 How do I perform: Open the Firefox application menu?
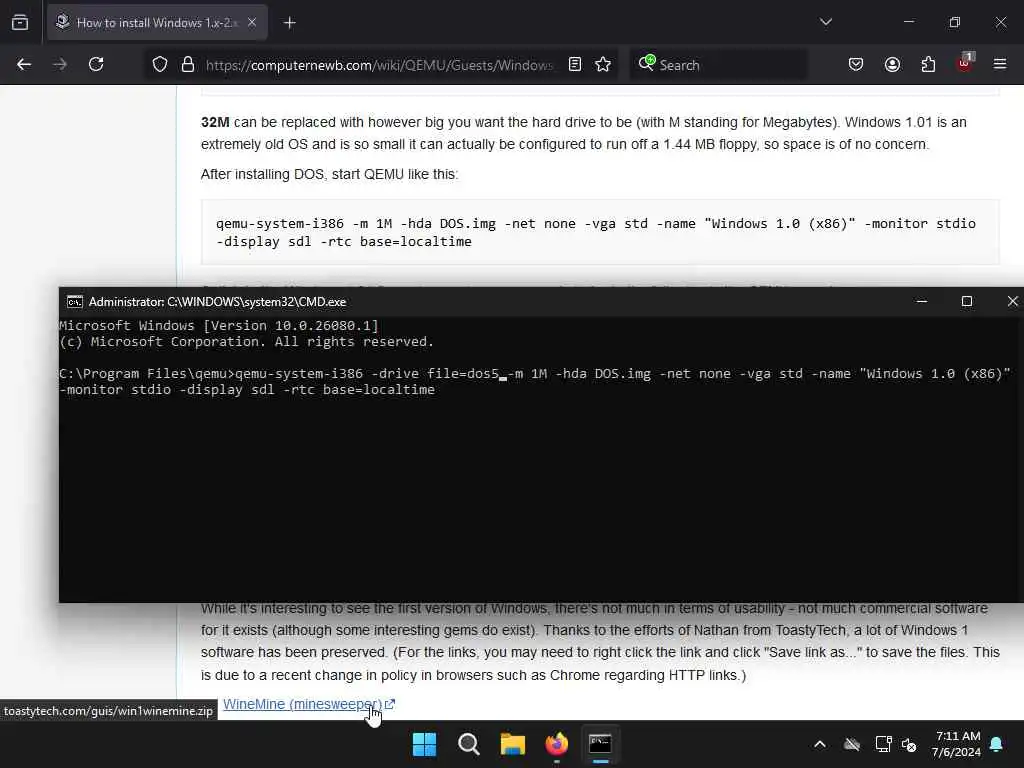1000,64
